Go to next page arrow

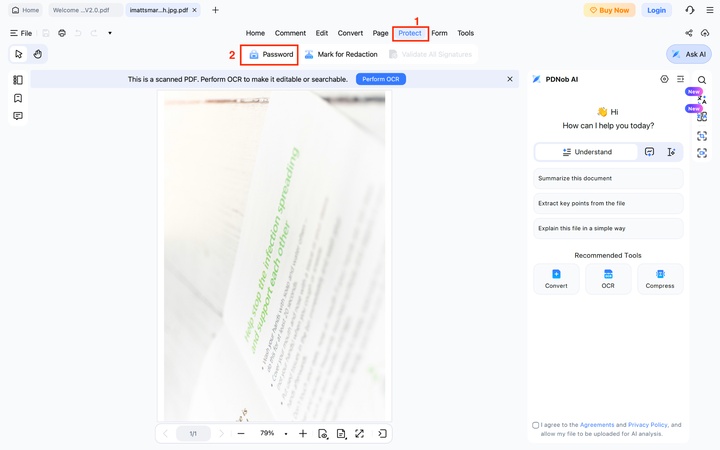tap(221, 433)
